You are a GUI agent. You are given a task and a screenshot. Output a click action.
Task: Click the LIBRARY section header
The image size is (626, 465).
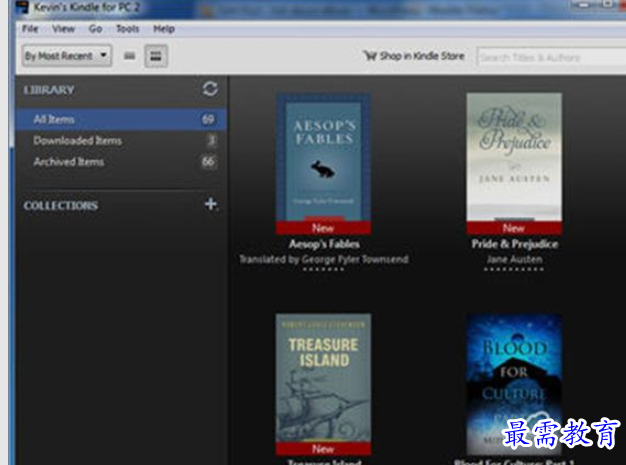(x=49, y=90)
